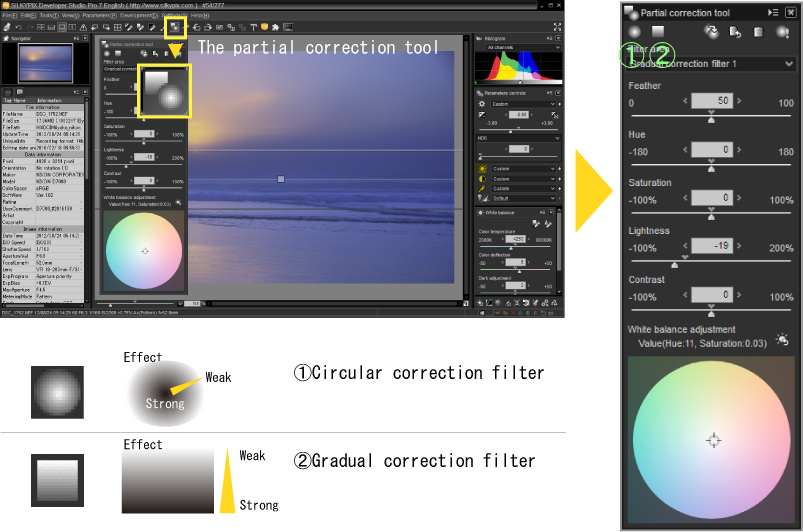
Task: Click the monitor display icon in the main toolbar
Action: [288, 27]
